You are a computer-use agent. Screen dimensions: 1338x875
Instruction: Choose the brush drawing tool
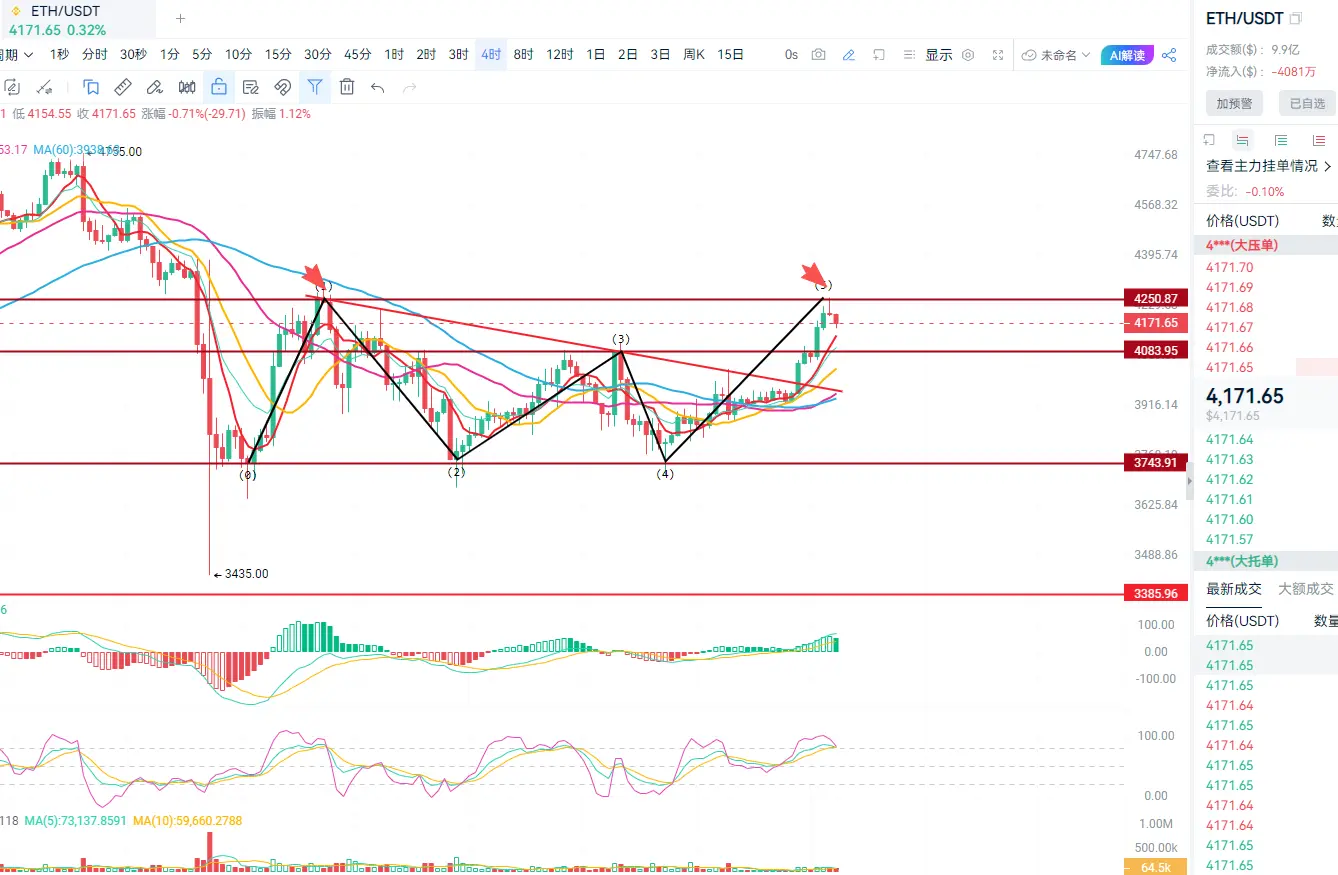click(155, 87)
